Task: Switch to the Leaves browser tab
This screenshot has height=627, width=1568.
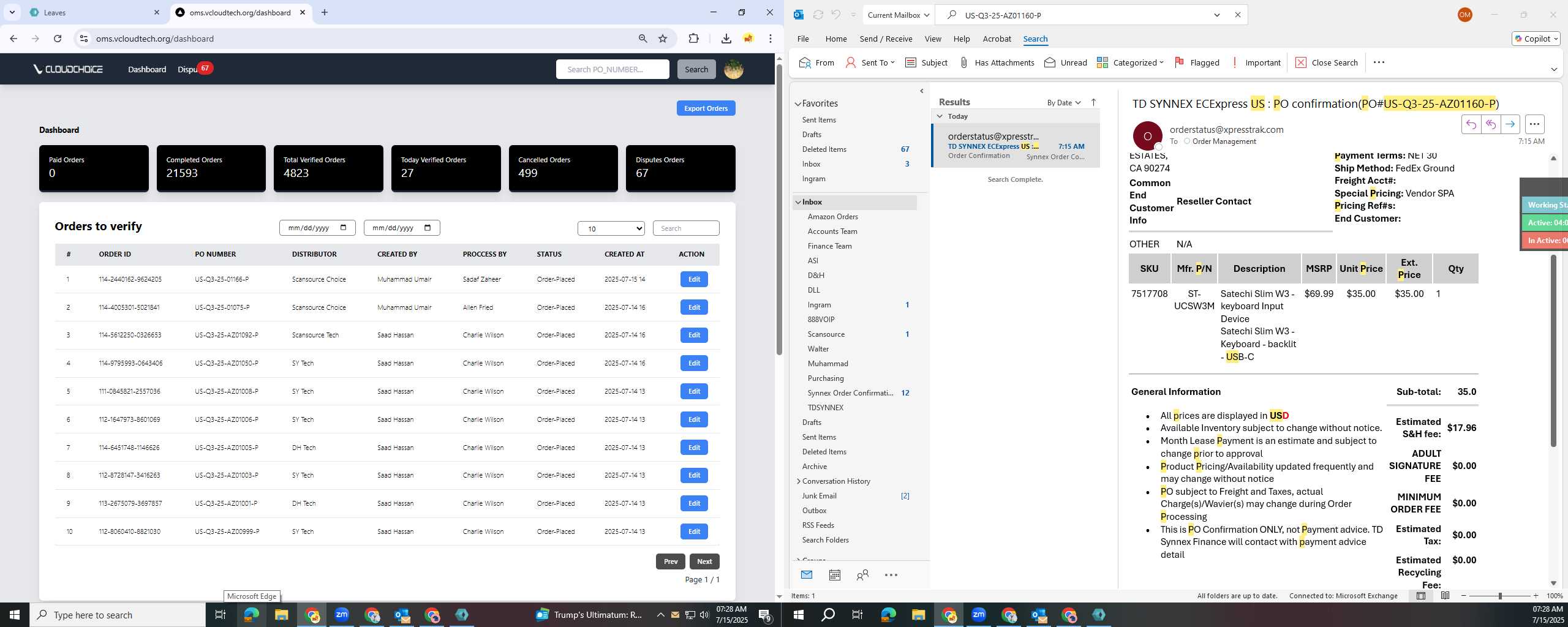Action: 95,12
